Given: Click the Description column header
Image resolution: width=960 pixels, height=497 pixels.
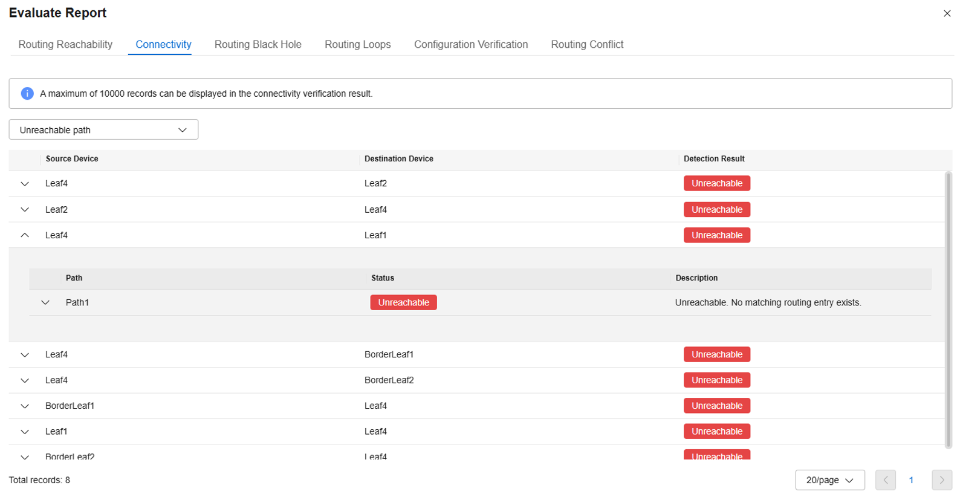Looking at the screenshot, I should (x=697, y=278).
